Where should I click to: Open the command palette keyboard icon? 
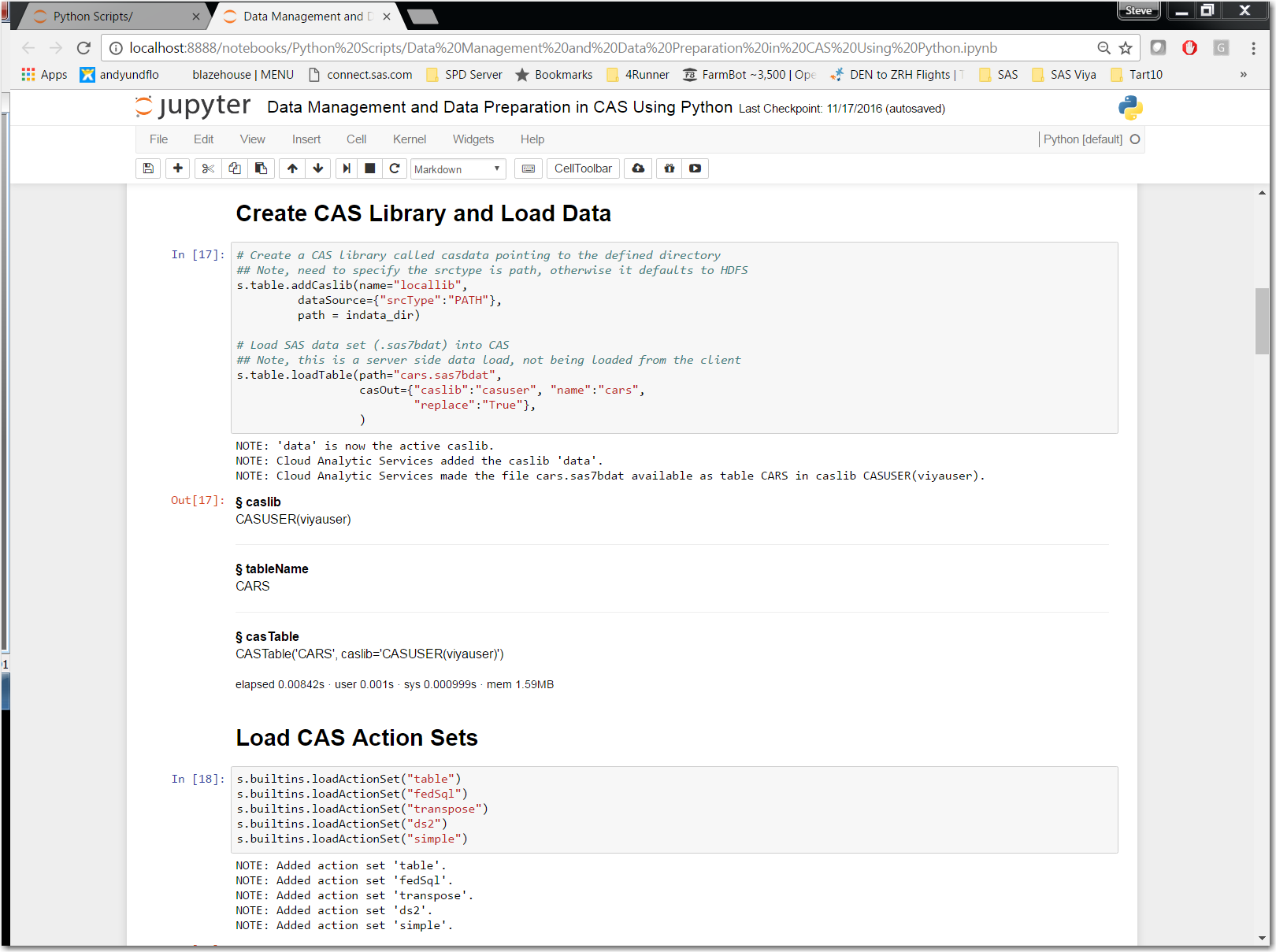click(529, 169)
